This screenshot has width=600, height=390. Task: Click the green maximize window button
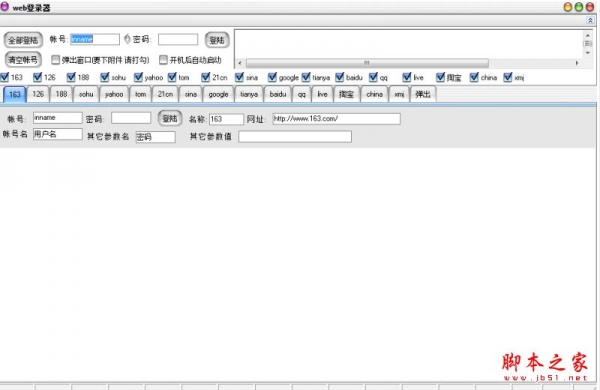pos(579,7)
